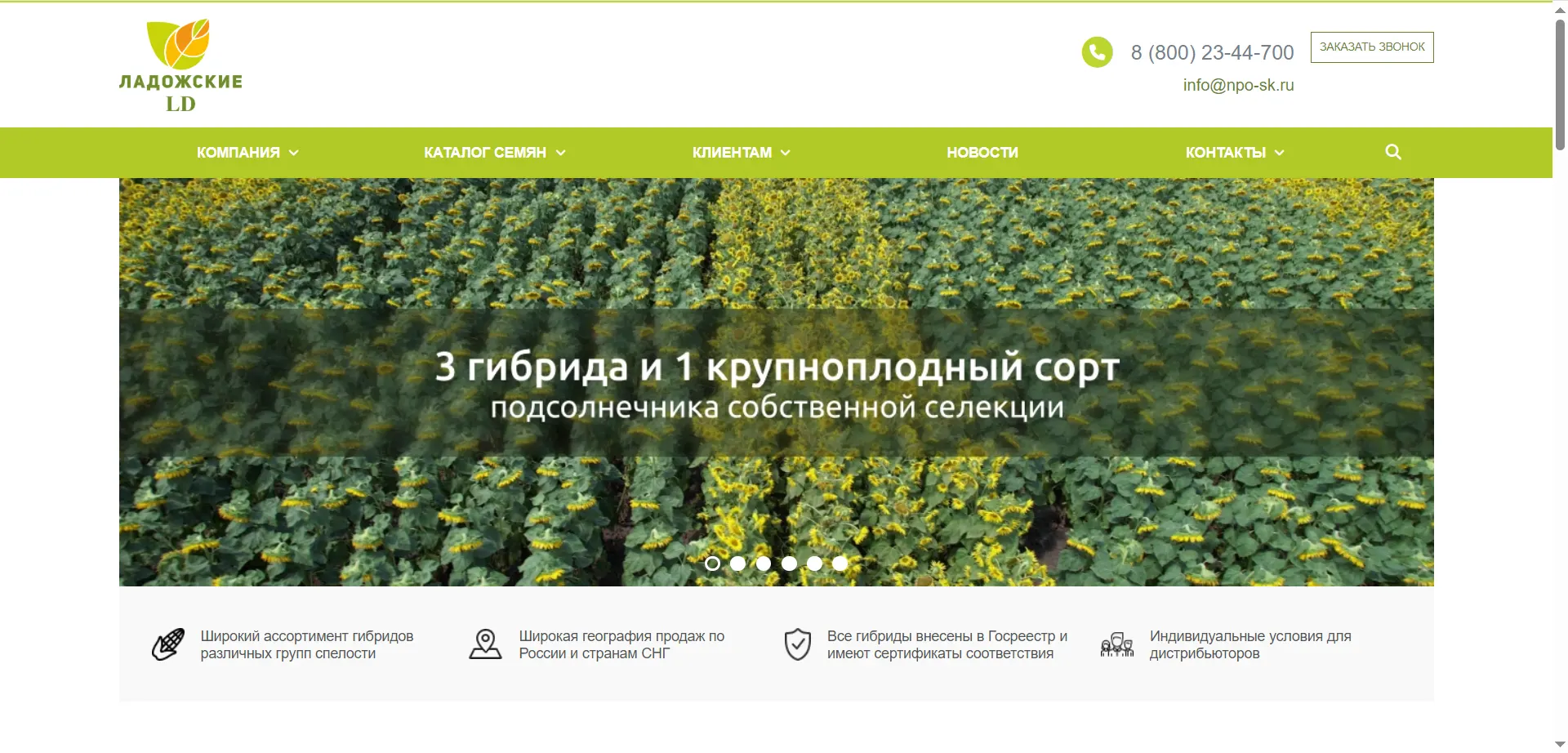This screenshot has width=1568, height=753.
Task: Expand the Клиентам chevron
Action: point(786,153)
